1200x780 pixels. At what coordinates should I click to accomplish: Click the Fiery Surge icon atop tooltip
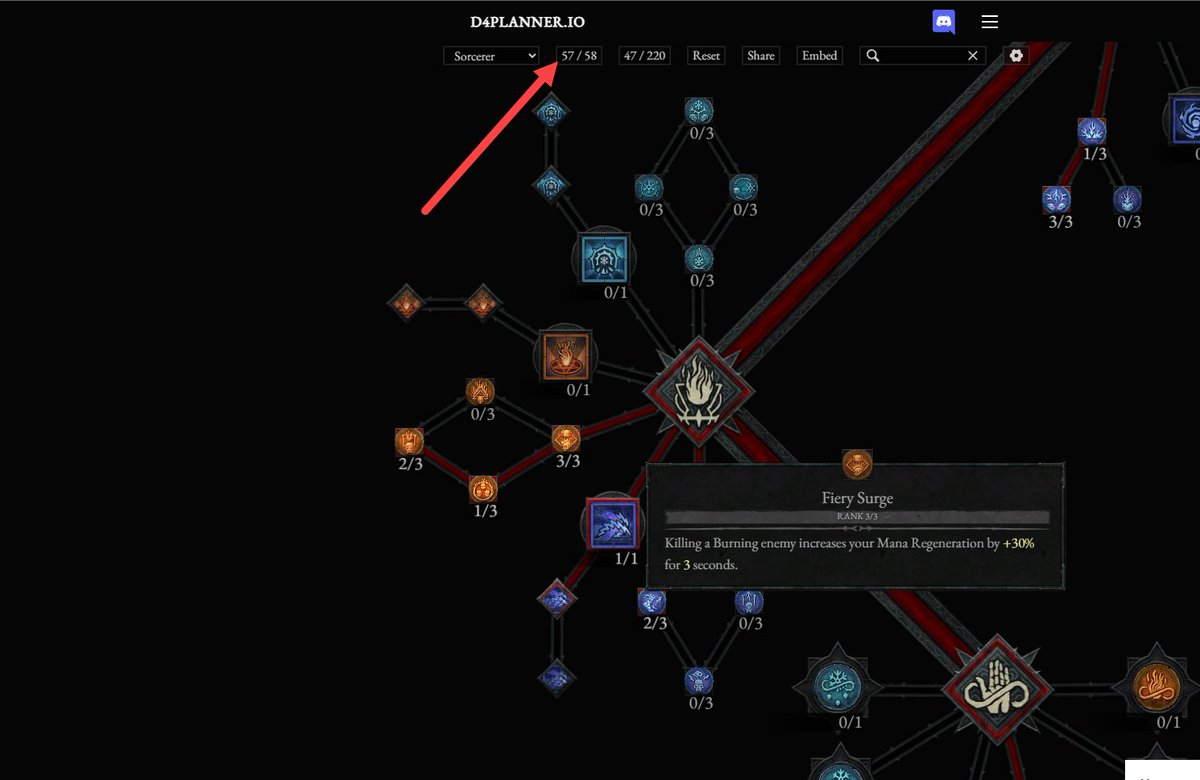pyautogui.click(x=857, y=464)
